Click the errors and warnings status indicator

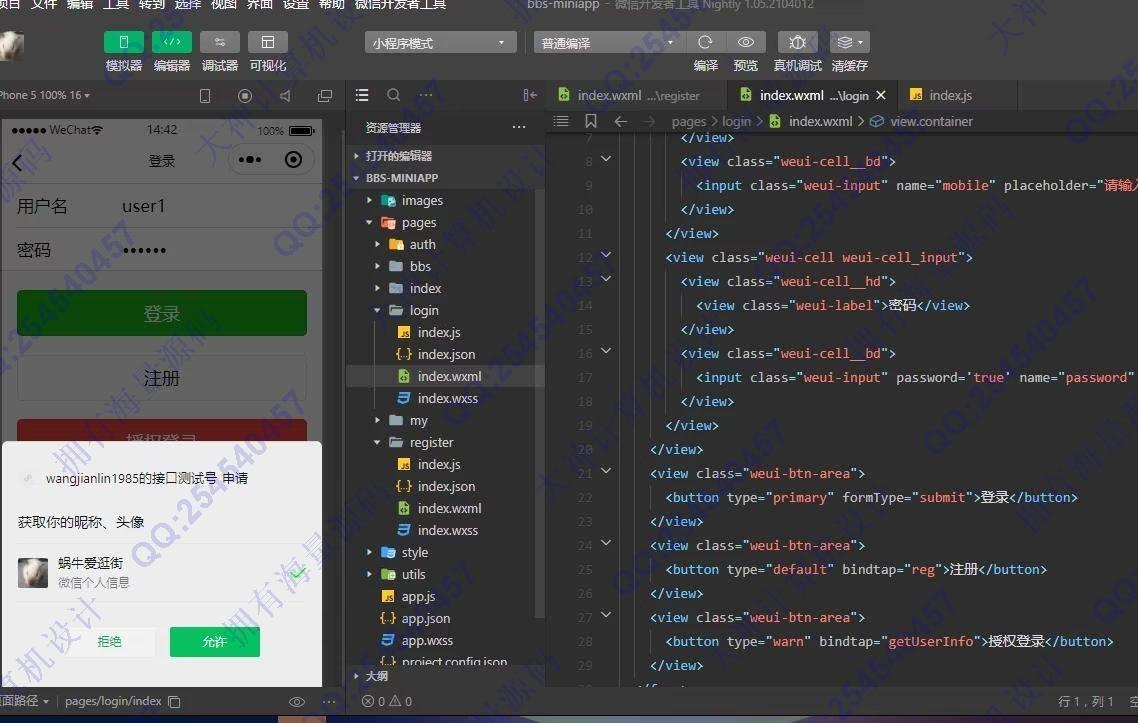387,701
